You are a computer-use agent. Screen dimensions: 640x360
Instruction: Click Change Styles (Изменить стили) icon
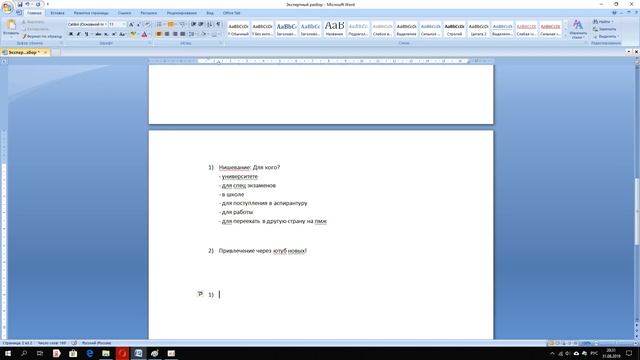point(578,29)
